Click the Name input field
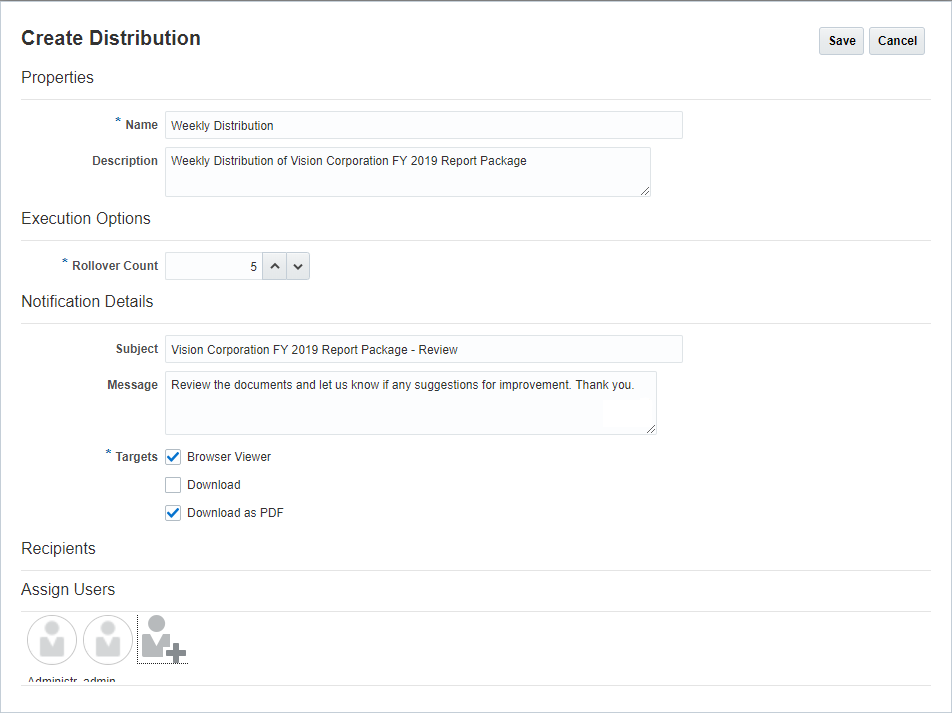Image resolution: width=952 pixels, height=713 pixels. pos(423,125)
